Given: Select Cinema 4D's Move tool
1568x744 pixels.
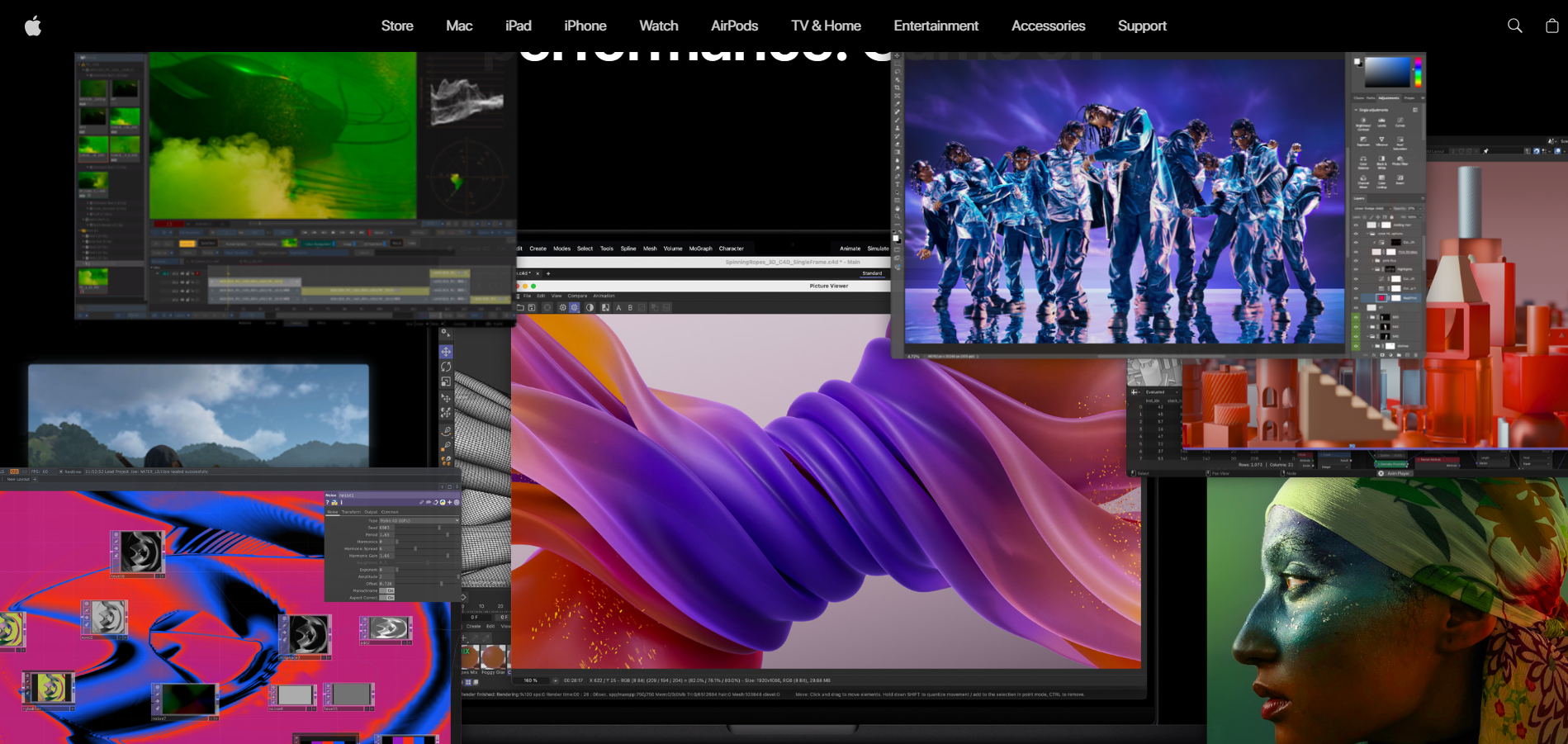Looking at the screenshot, I should [446, 352].
